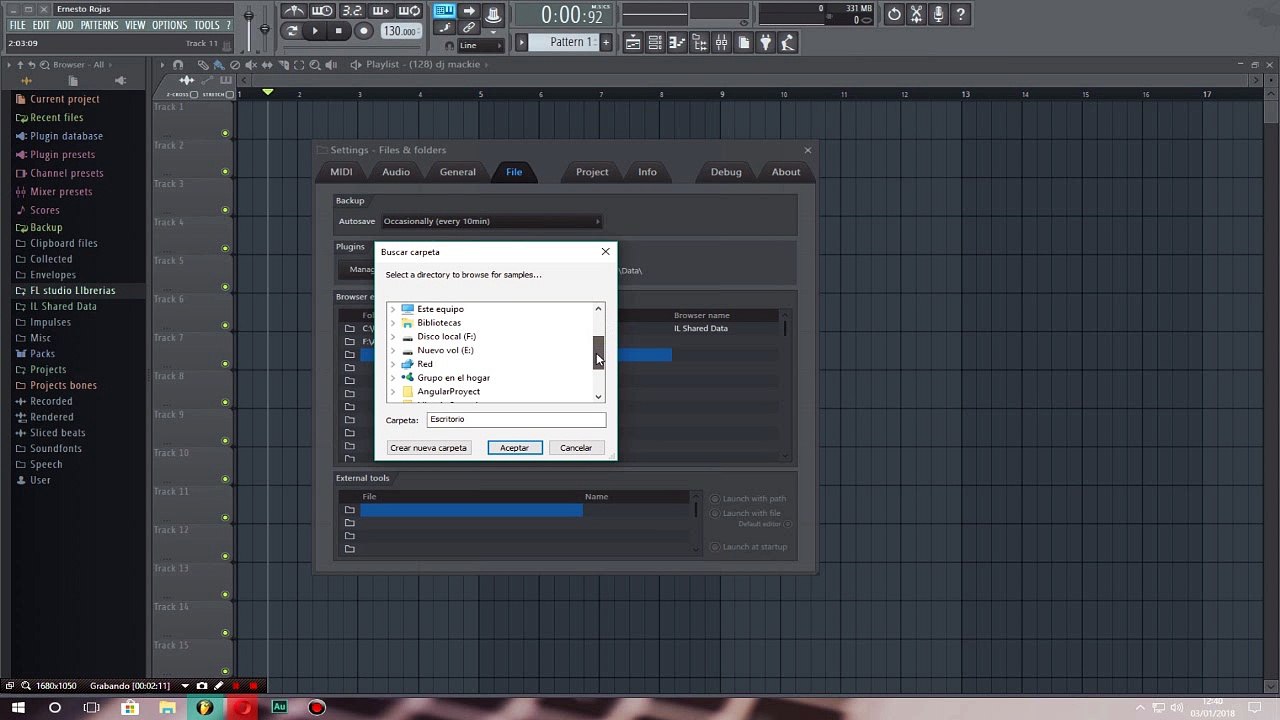Click the tempo 130.000 field
The height and width of the screenshot is (720, 1280).
[x=400, y=31]
